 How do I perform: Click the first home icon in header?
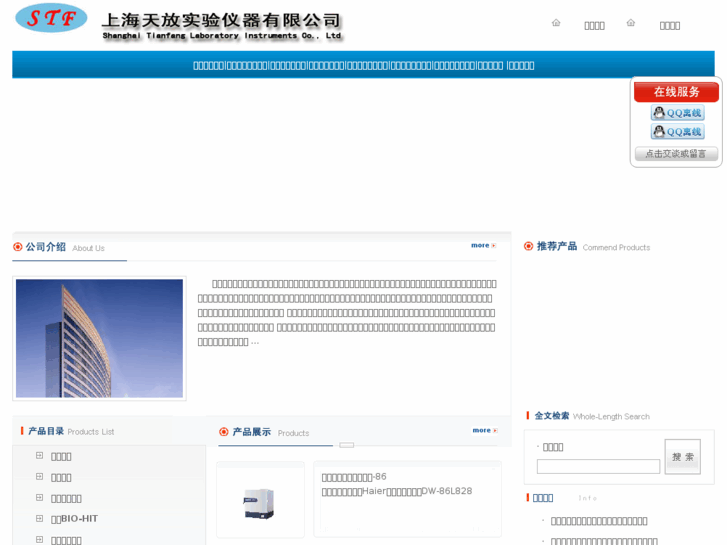coord(556,23)
